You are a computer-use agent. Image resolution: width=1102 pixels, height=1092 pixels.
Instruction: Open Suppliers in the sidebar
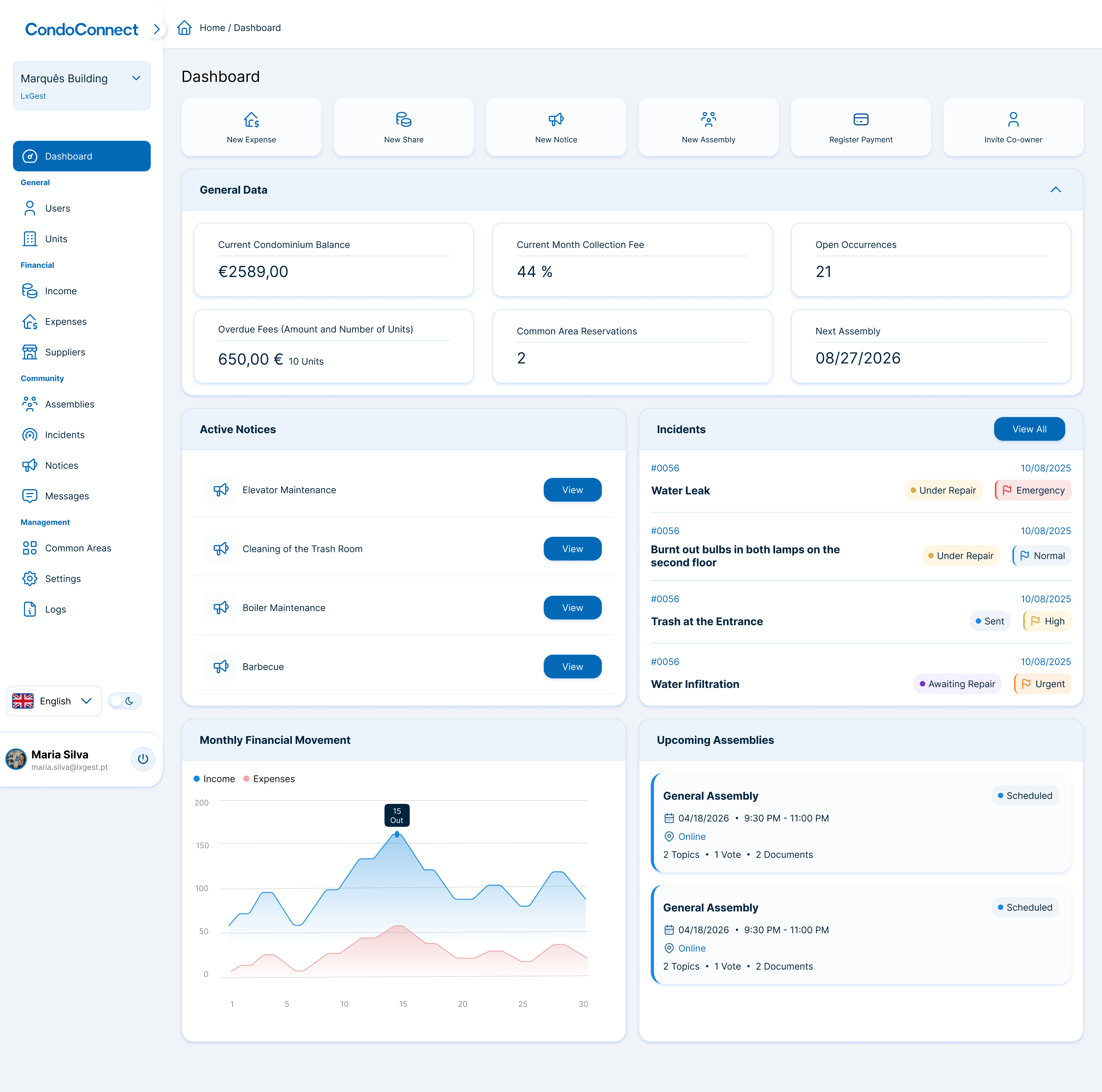[82, 352]
